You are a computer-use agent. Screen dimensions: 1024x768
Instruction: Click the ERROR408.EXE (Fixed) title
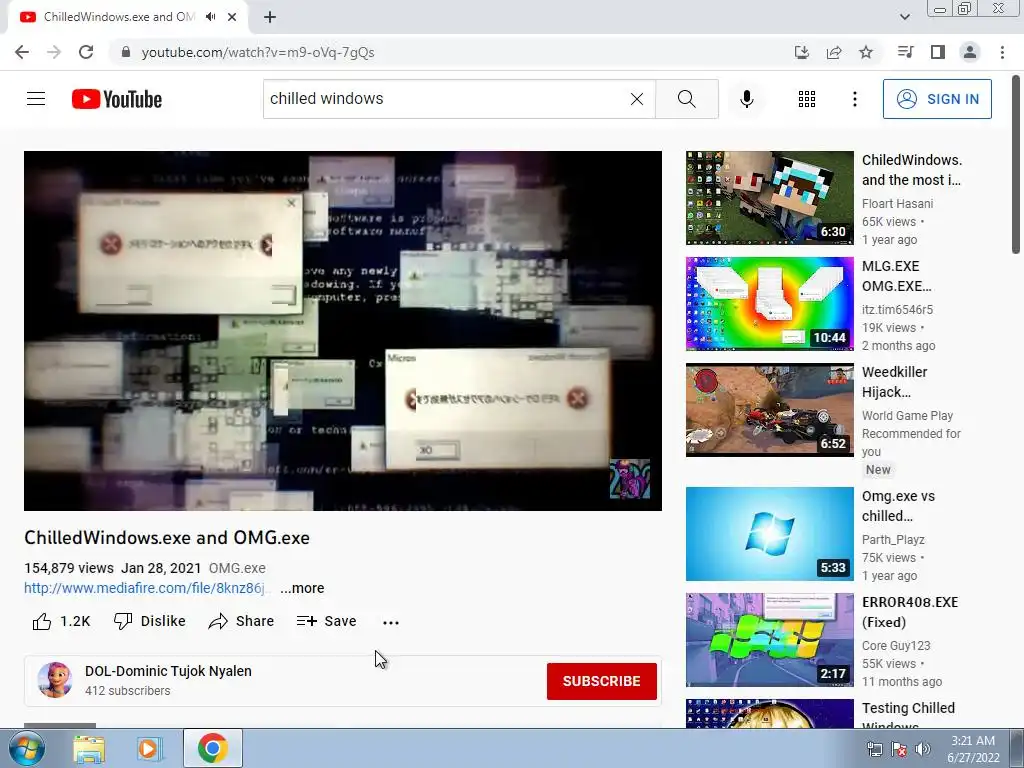pos(910,612)
